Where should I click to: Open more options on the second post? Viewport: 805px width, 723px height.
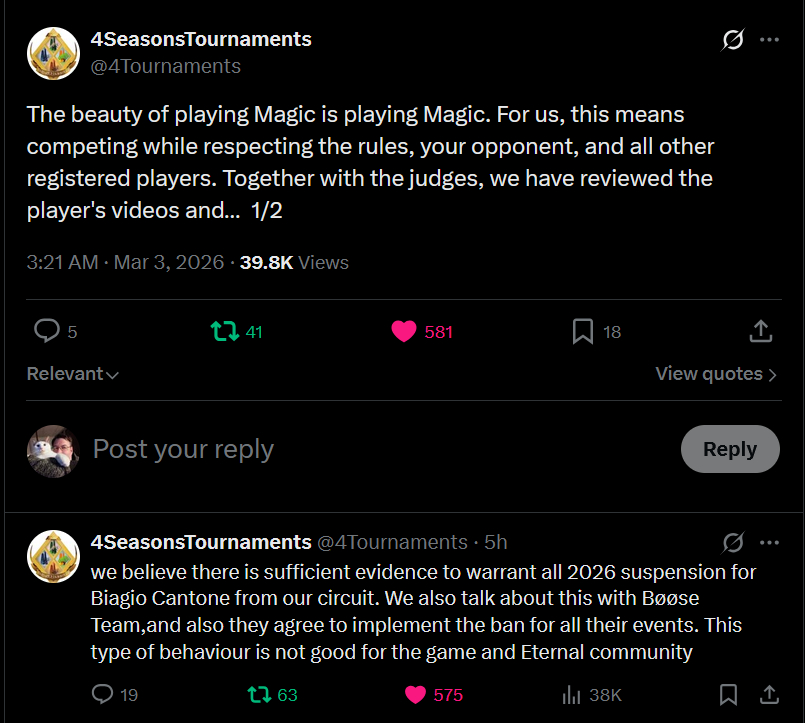[x=769, y=542]
